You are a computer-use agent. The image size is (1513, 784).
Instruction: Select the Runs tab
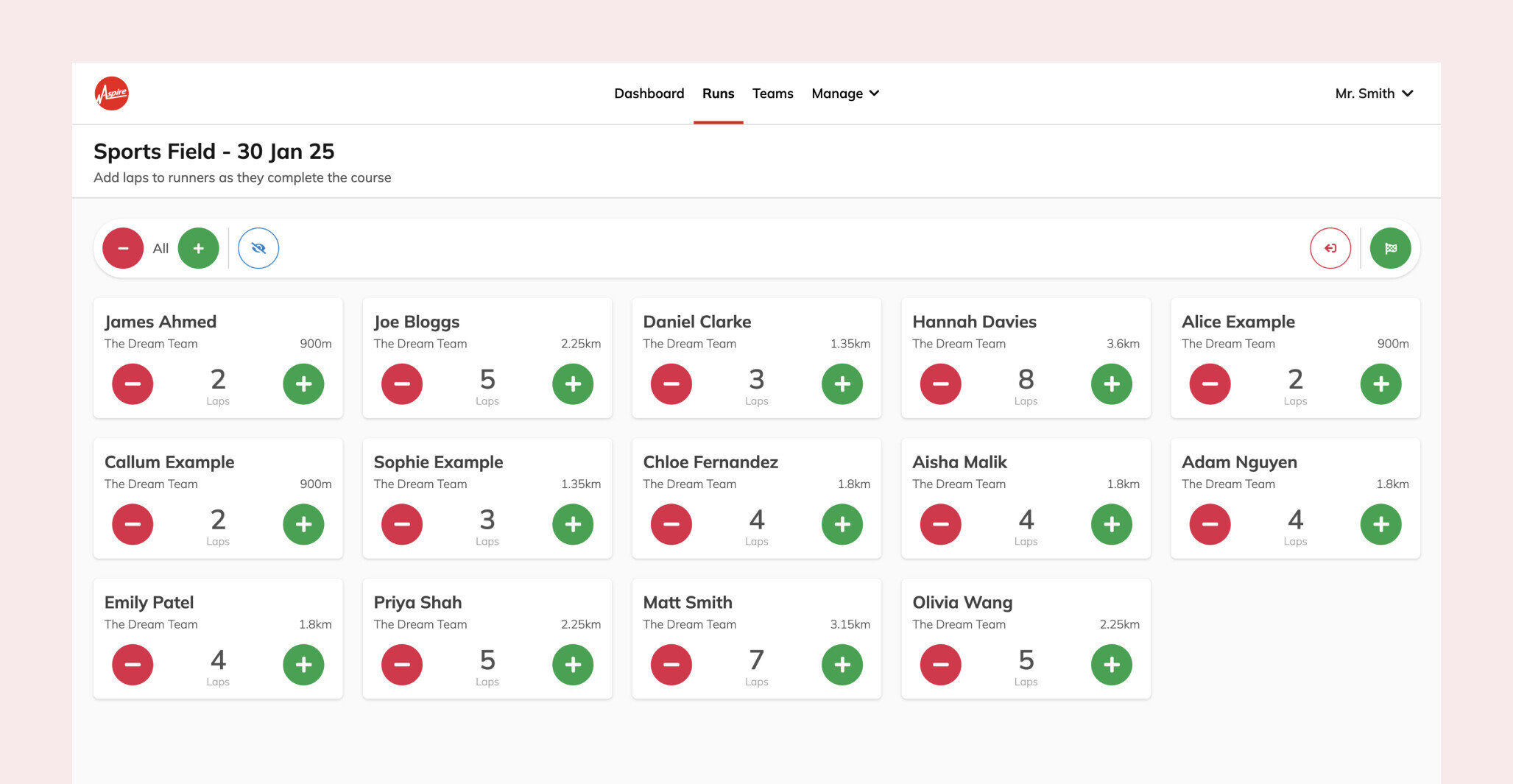[x=718, y=93]
